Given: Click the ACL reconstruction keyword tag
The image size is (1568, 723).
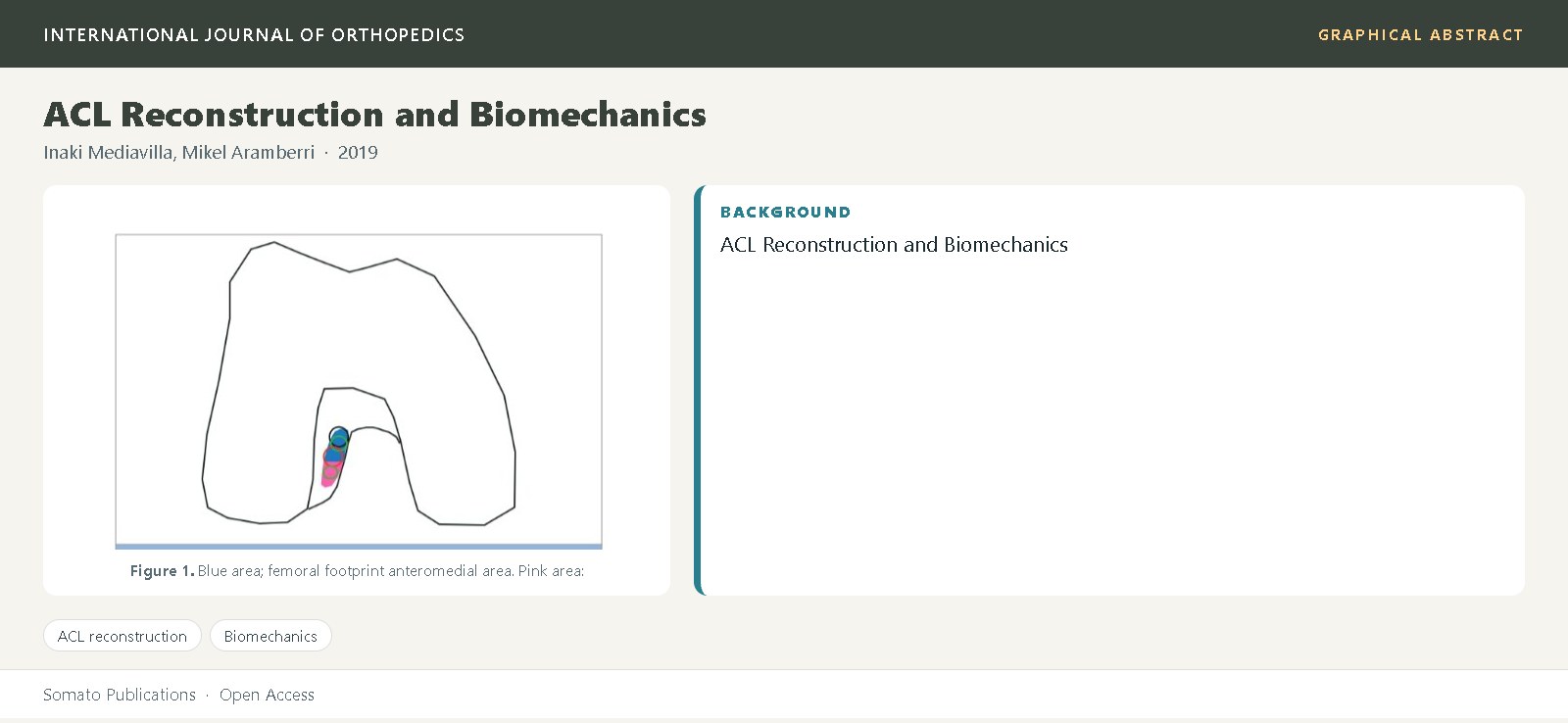Looking at the screenshot, I should coord(122,636).
